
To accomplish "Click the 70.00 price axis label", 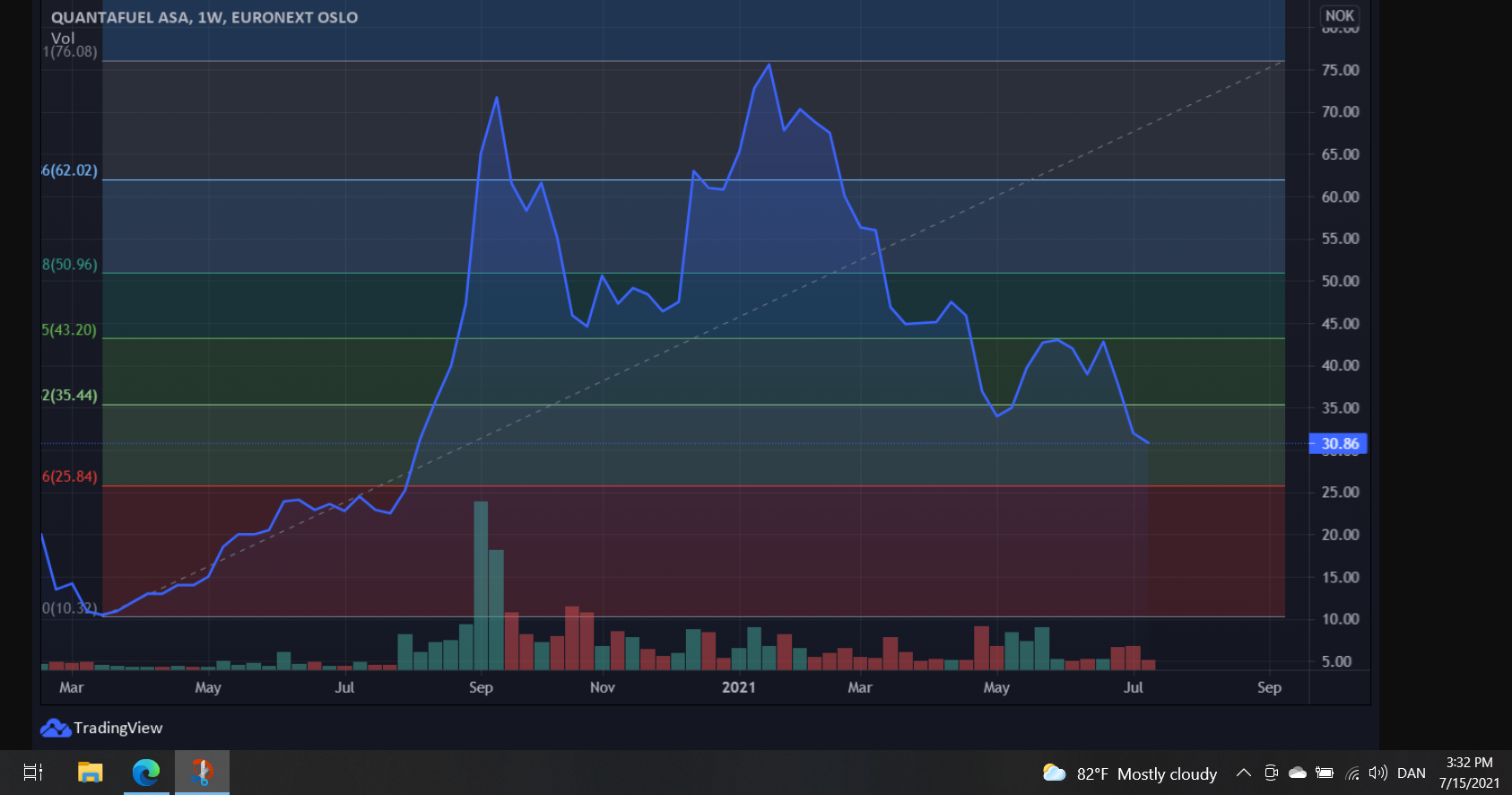I will 1340,112.
